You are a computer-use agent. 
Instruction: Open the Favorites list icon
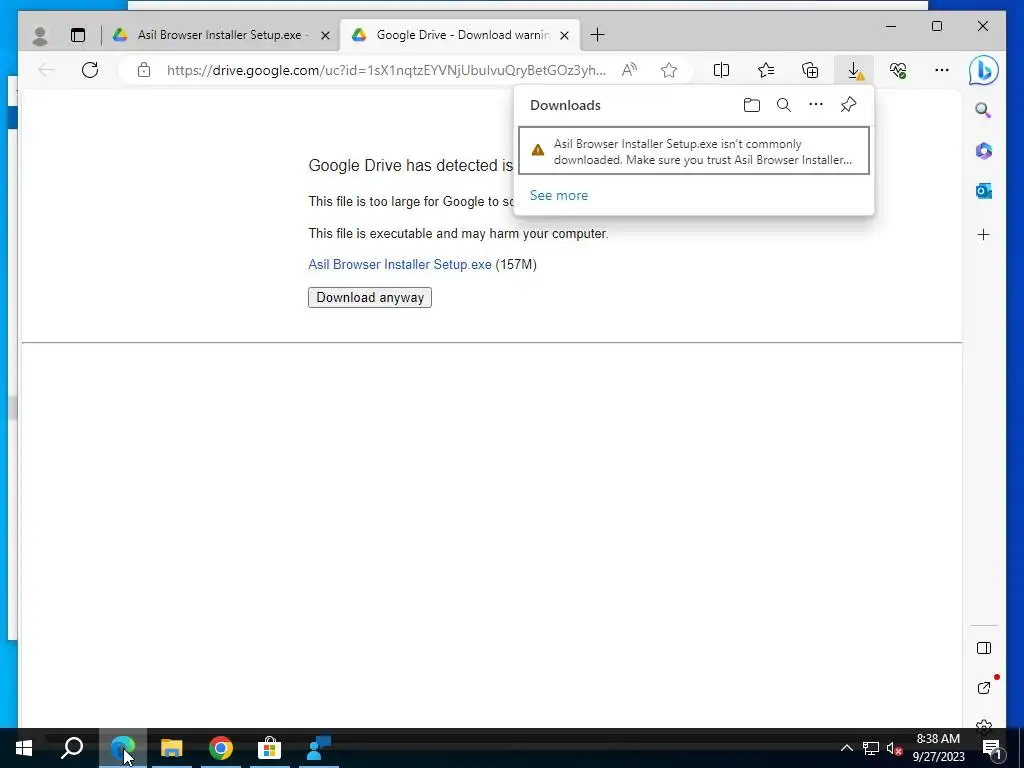click(x=765, y=70)
